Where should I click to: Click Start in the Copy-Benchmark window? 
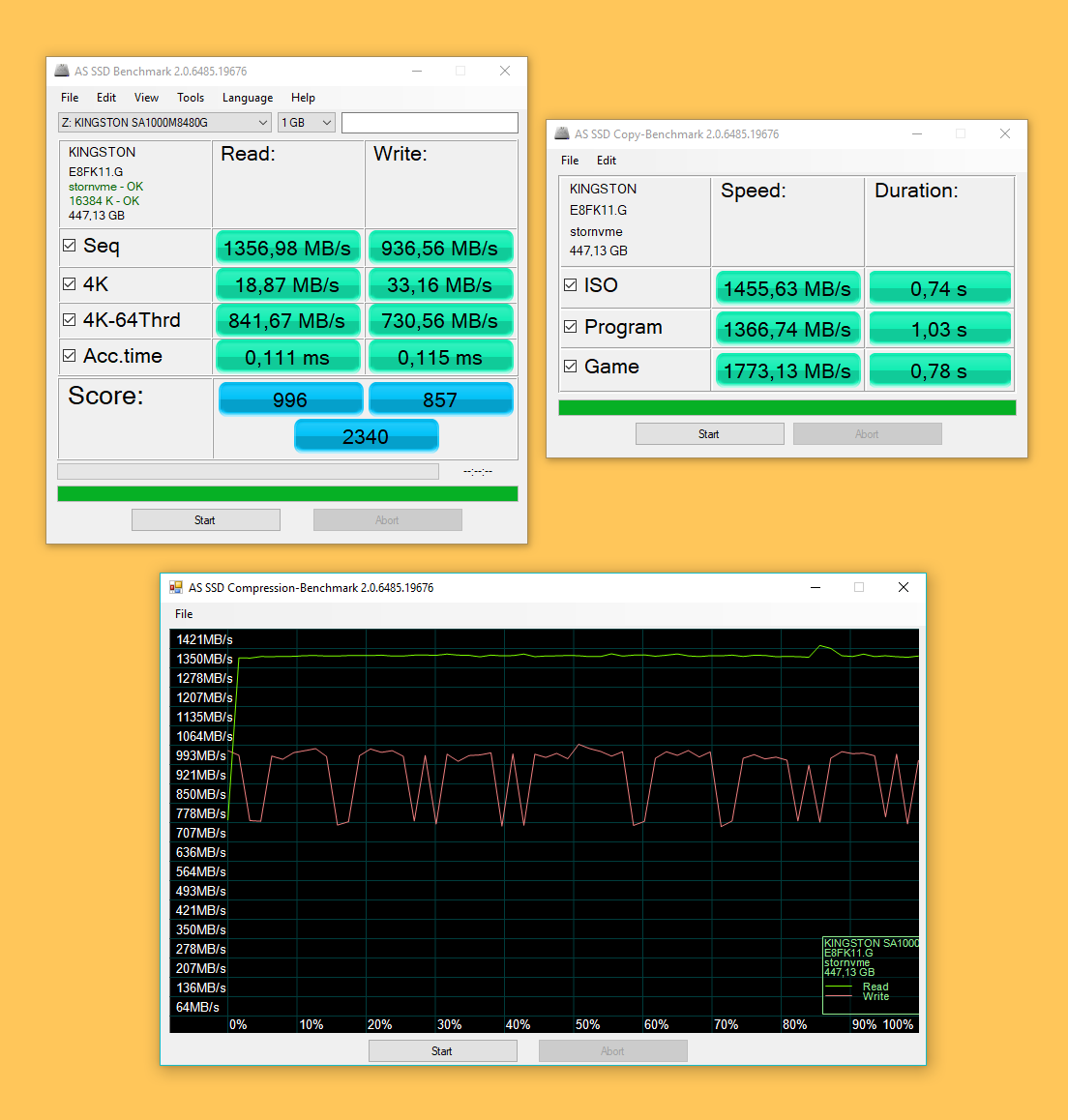(x=709, y=433)
